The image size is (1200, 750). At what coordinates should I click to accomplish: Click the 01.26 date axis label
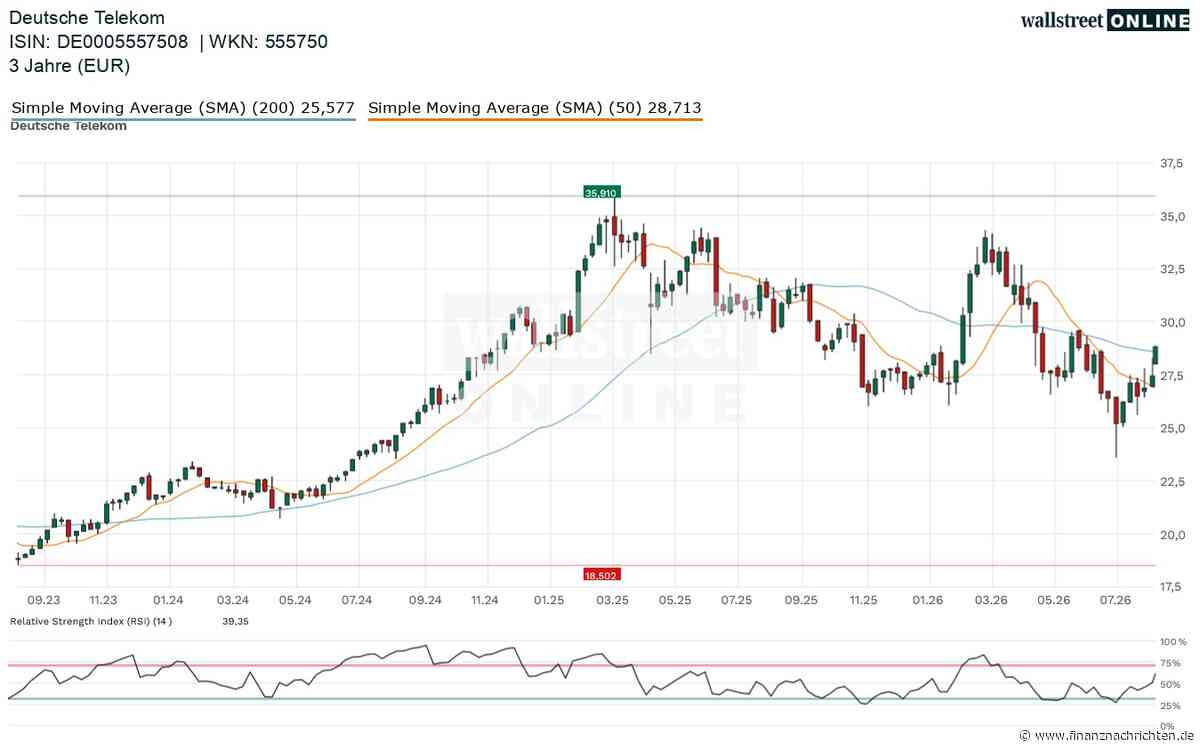929,599
